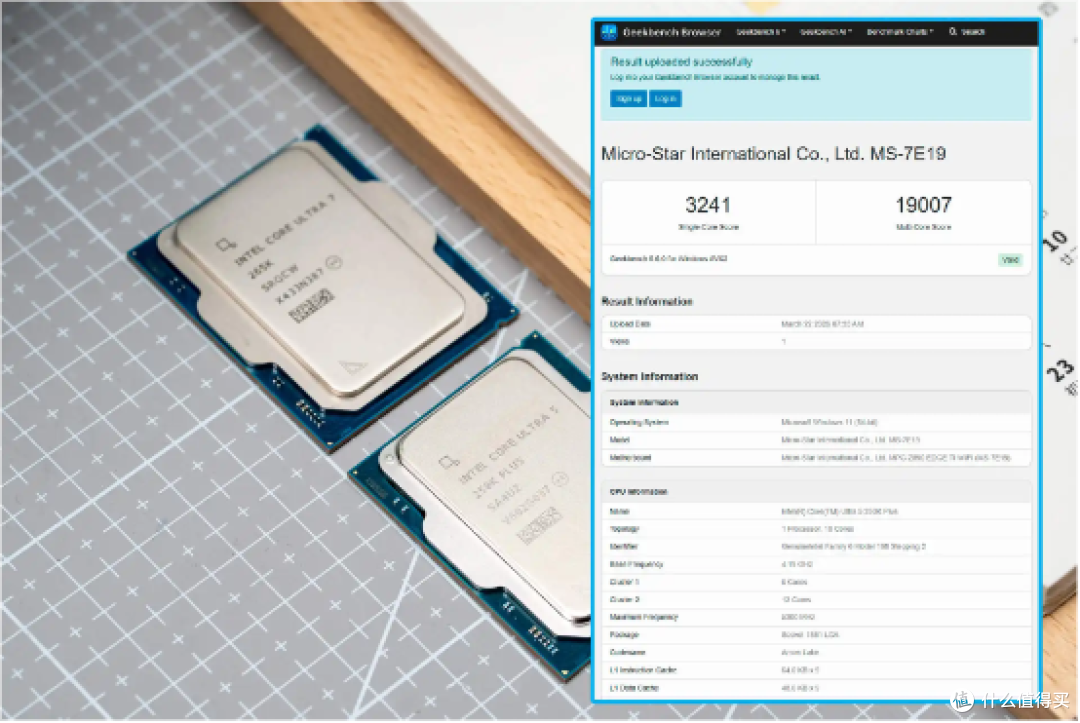Viewport: 1080px width, 723px height.
Task: Click the CPU Name row value
Action: point(840,512)
